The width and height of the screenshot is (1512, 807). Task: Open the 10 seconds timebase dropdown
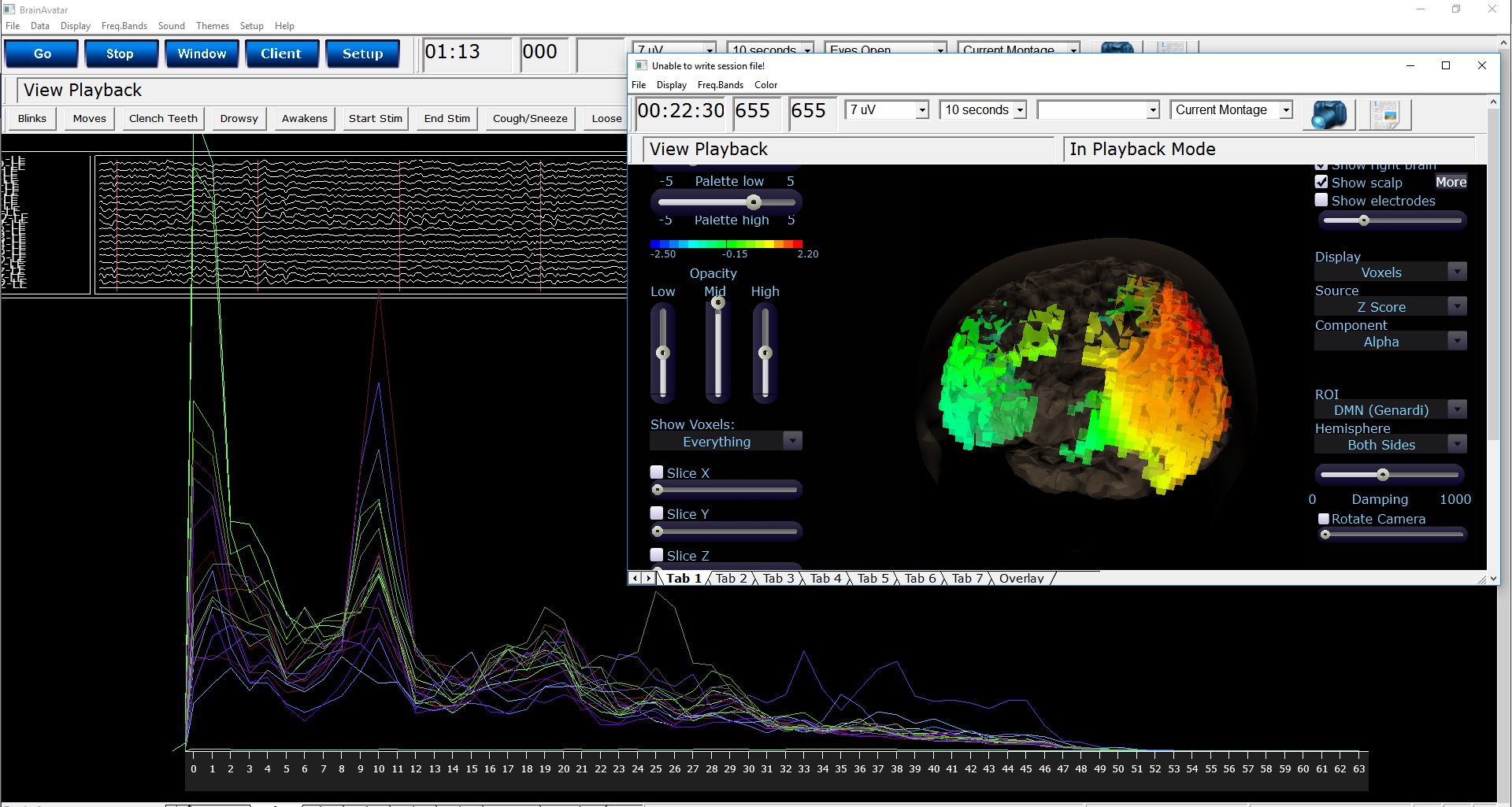(1021, 109)
